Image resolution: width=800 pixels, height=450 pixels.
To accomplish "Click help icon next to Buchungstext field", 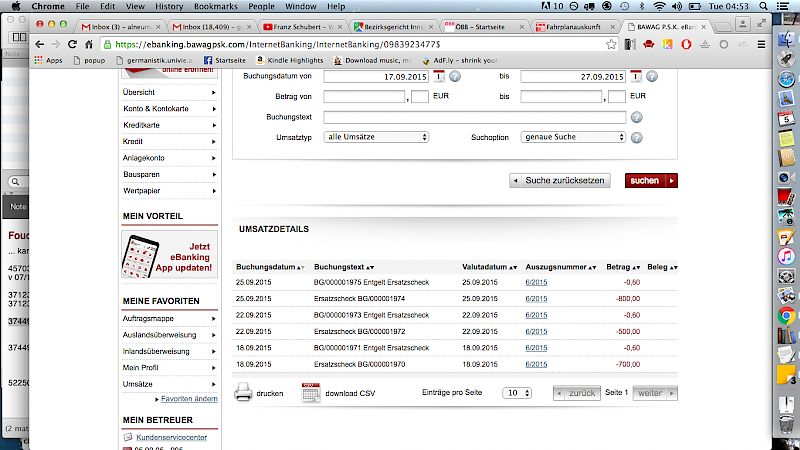I will coord(636,117).
